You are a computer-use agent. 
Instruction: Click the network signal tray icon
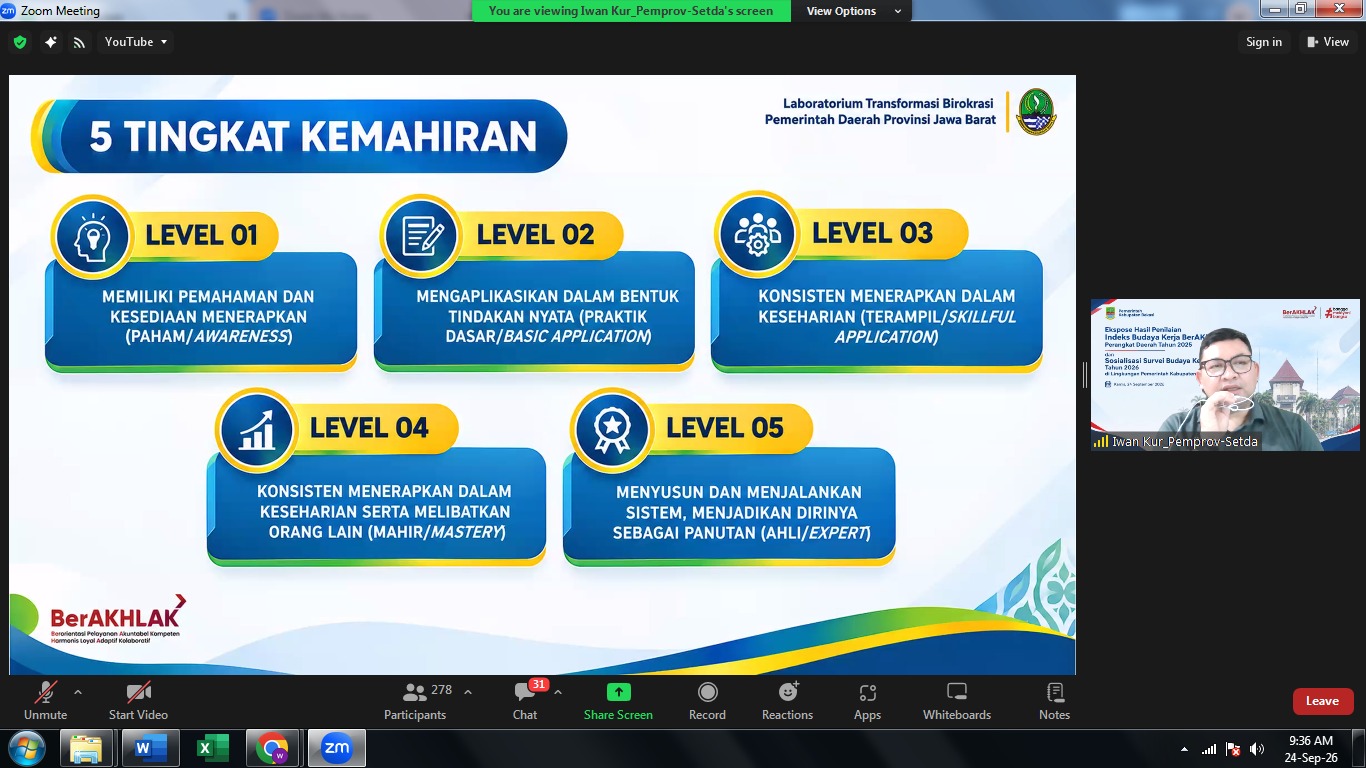point(1209,749)
